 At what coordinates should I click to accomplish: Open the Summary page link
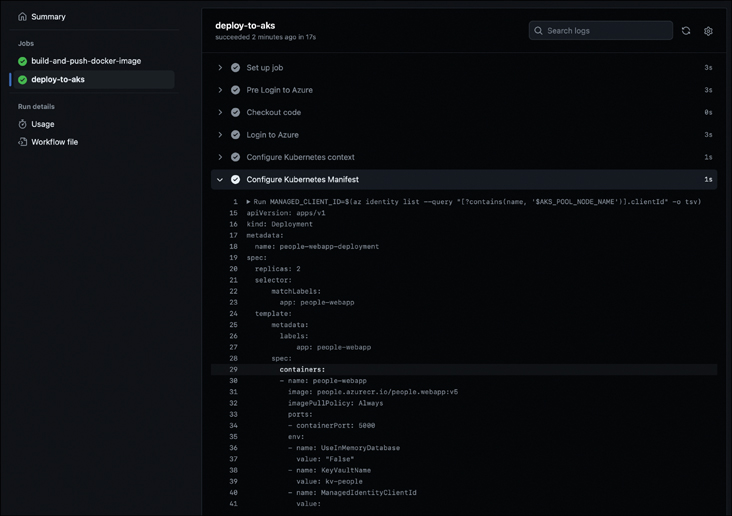[x=48, y=17]
